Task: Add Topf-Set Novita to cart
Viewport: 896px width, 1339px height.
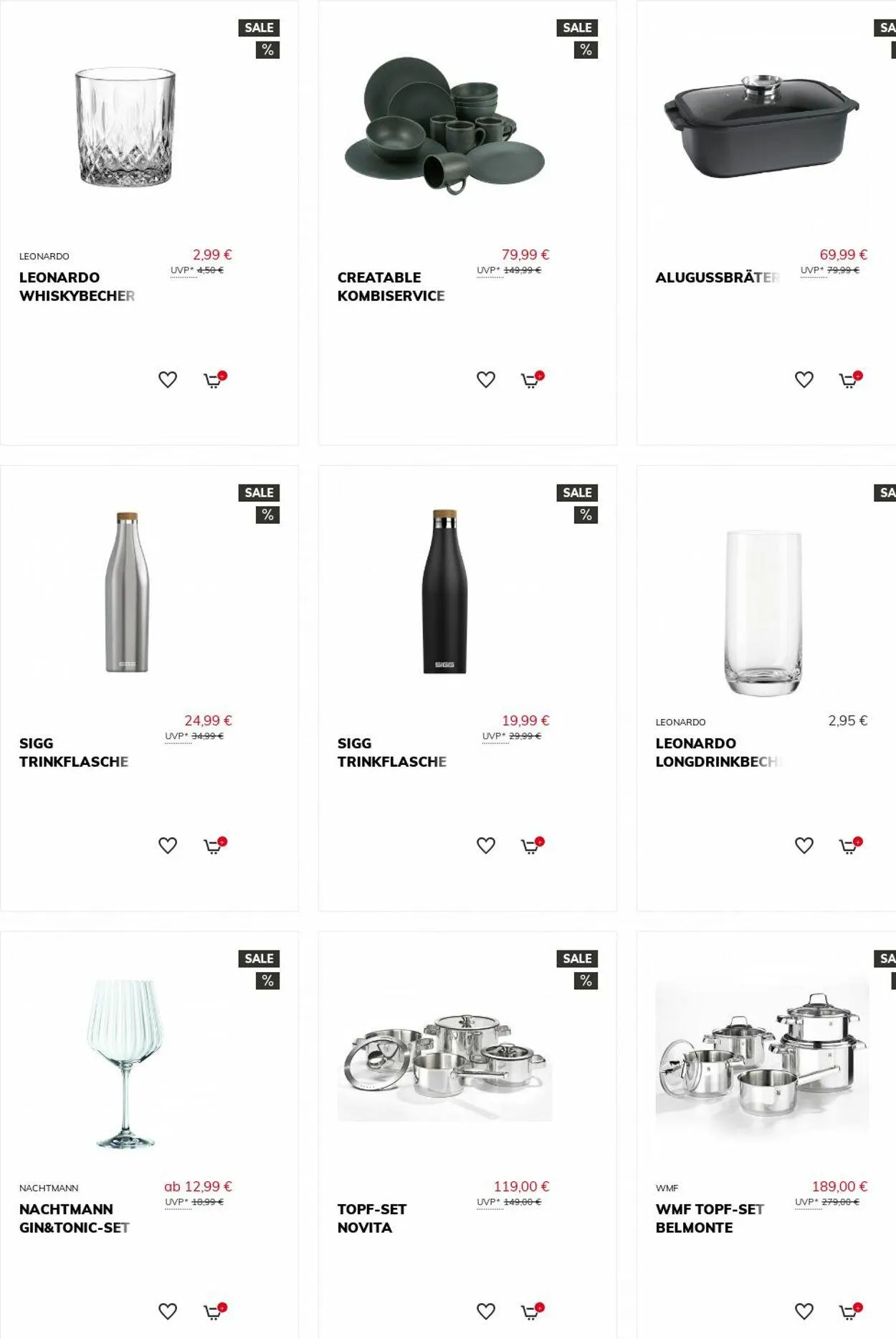Action: pyautogui.click(x=533, y=1312)
